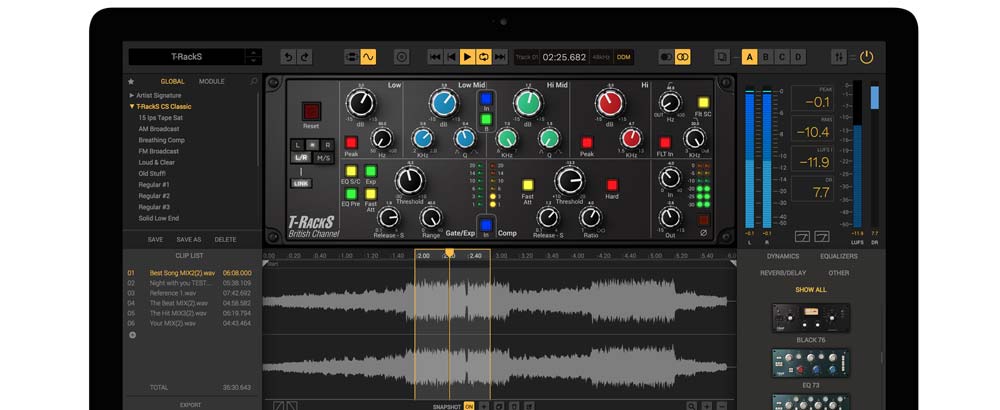Select the D comparison slot
This screenshot has height=410, width=1000.
(798, 57)
